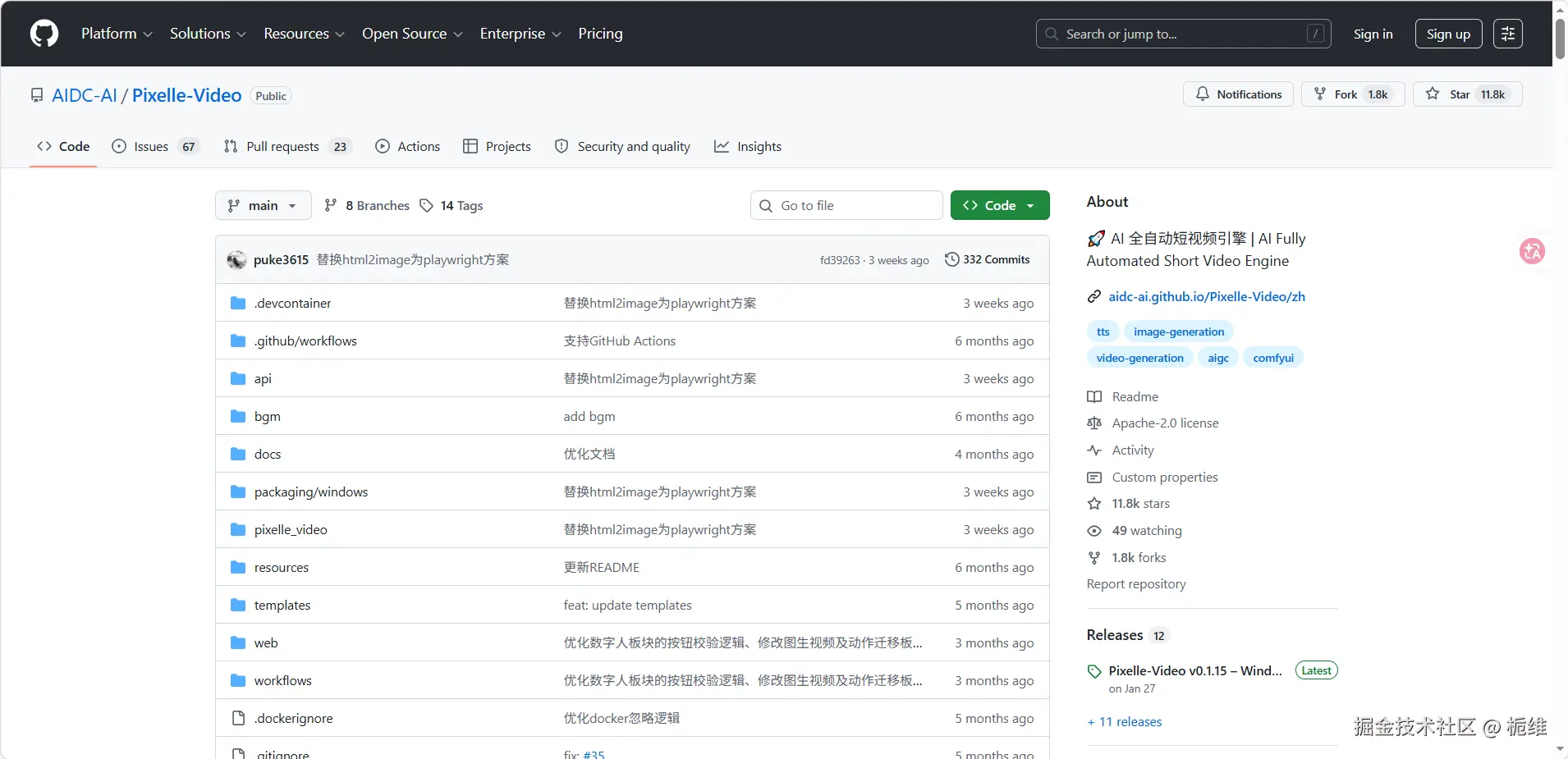The height and width of the screenshot is (759, 1568).
Task: Click the templates folder icon
Action: point(238,605)
